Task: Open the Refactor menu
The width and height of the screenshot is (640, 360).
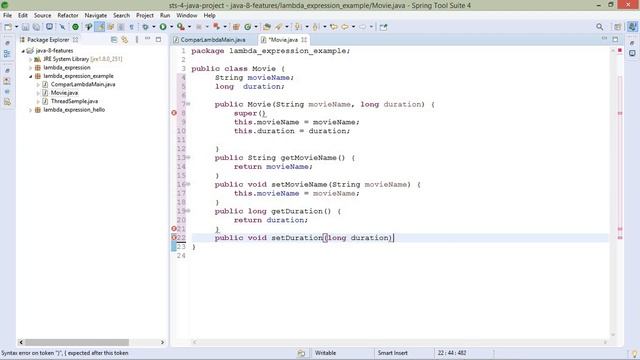Action: point(68,15)
